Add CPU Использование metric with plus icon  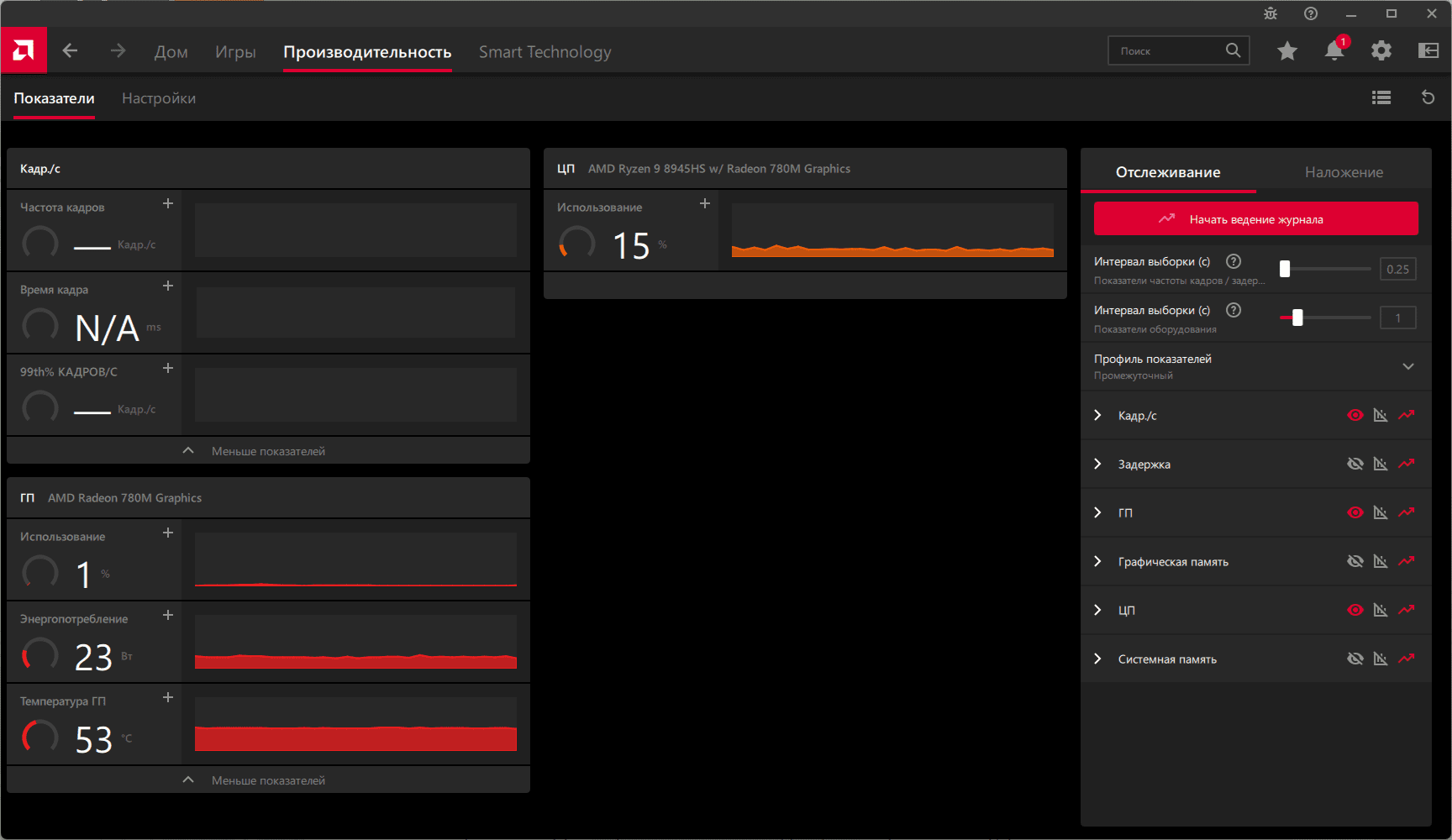pos(705,203)
